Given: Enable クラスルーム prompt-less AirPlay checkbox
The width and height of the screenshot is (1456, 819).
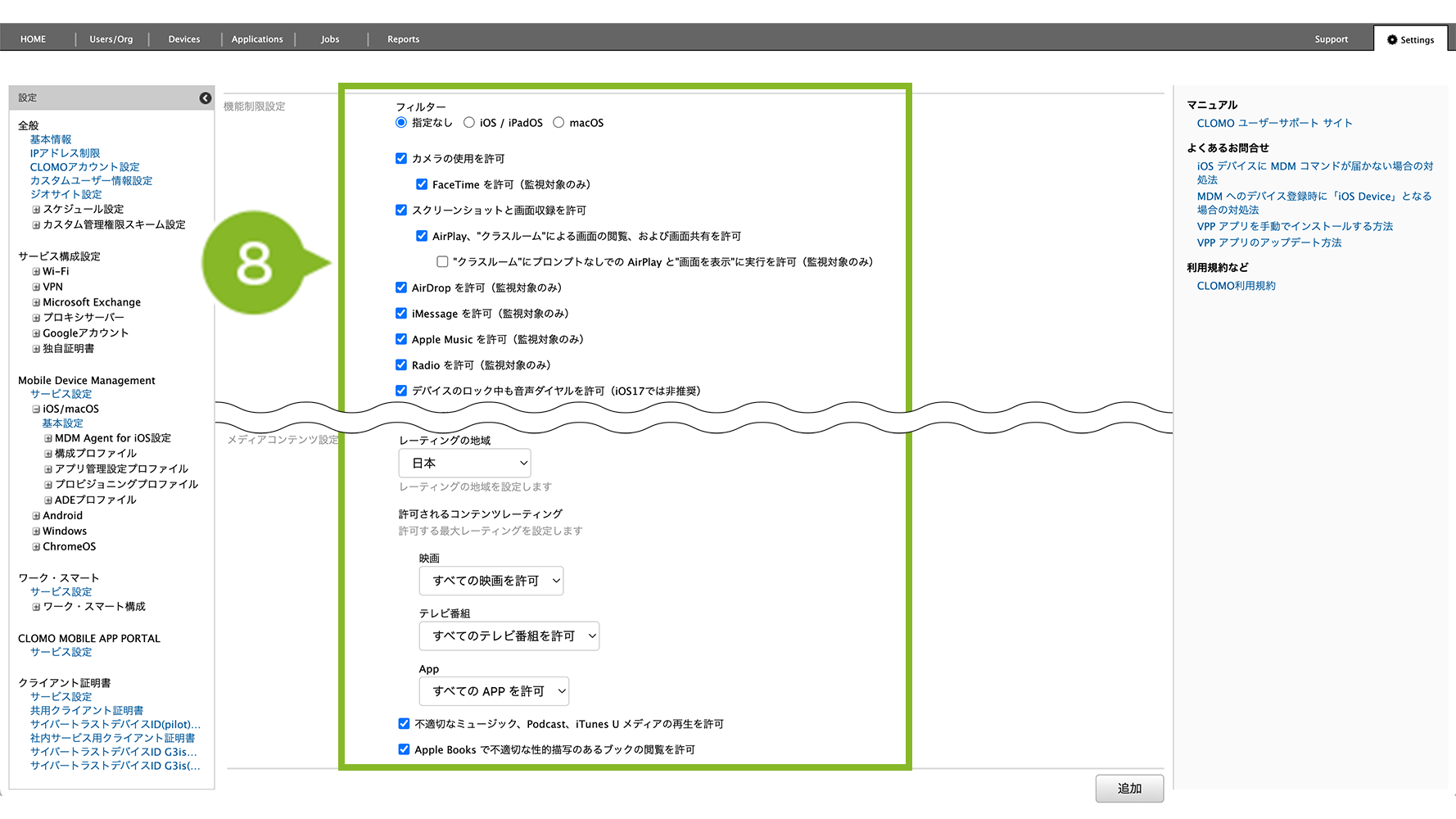Looking at the screenshot, I should click(442, 262).
